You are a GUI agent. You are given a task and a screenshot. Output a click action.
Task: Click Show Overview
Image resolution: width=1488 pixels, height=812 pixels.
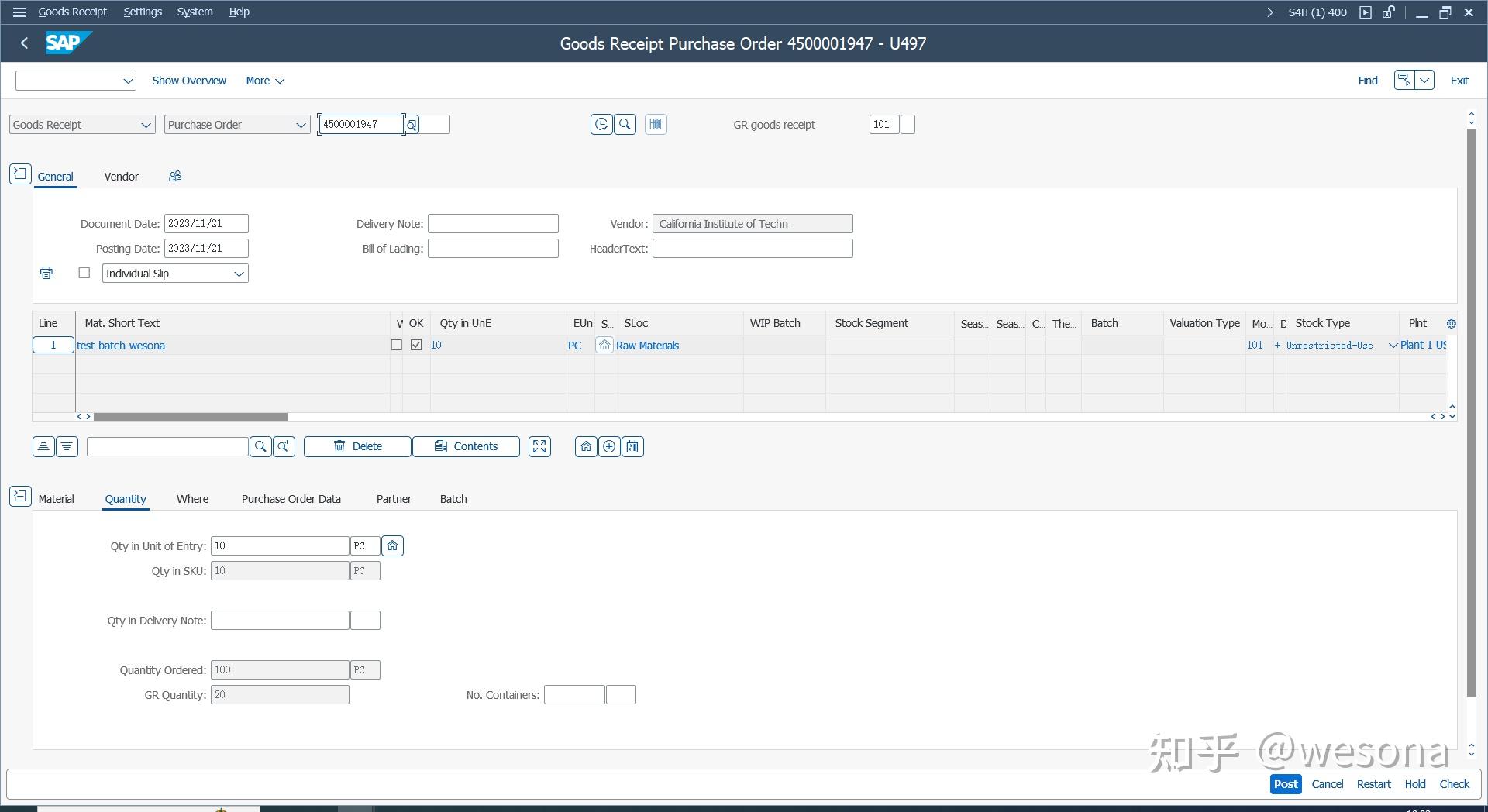tap(189, 81)
